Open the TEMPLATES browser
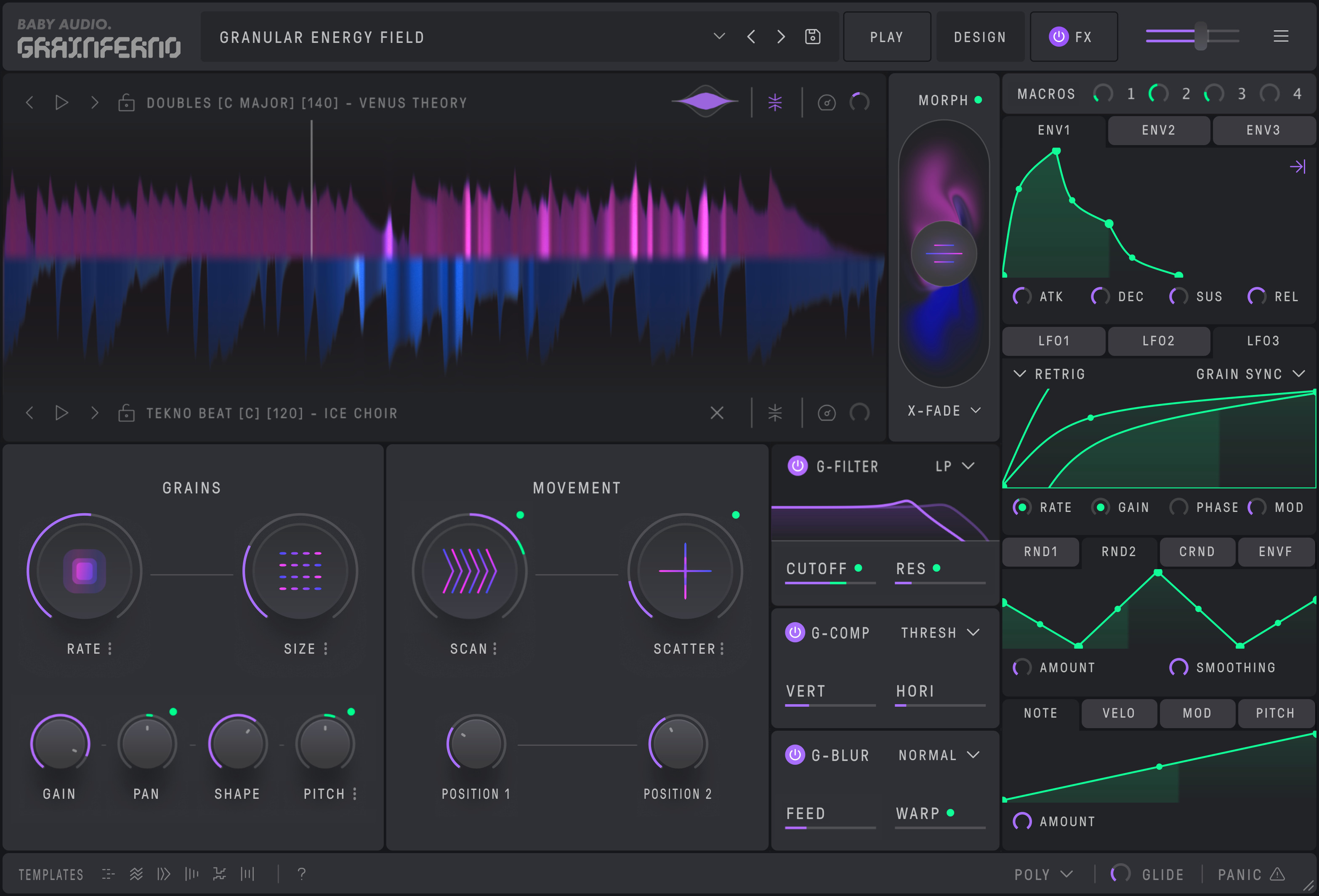 point(50,874)
